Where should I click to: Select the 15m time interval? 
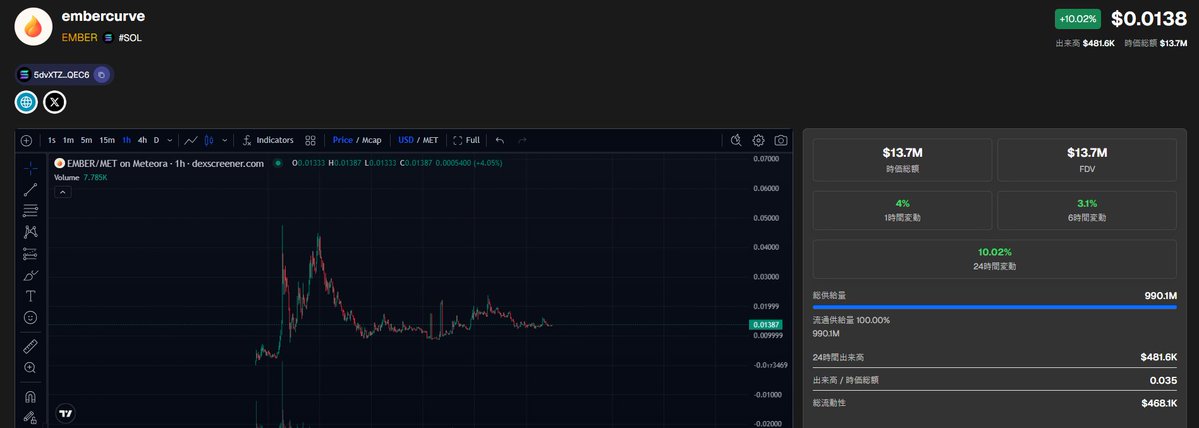pyautogui.click(x=107, y=141)
